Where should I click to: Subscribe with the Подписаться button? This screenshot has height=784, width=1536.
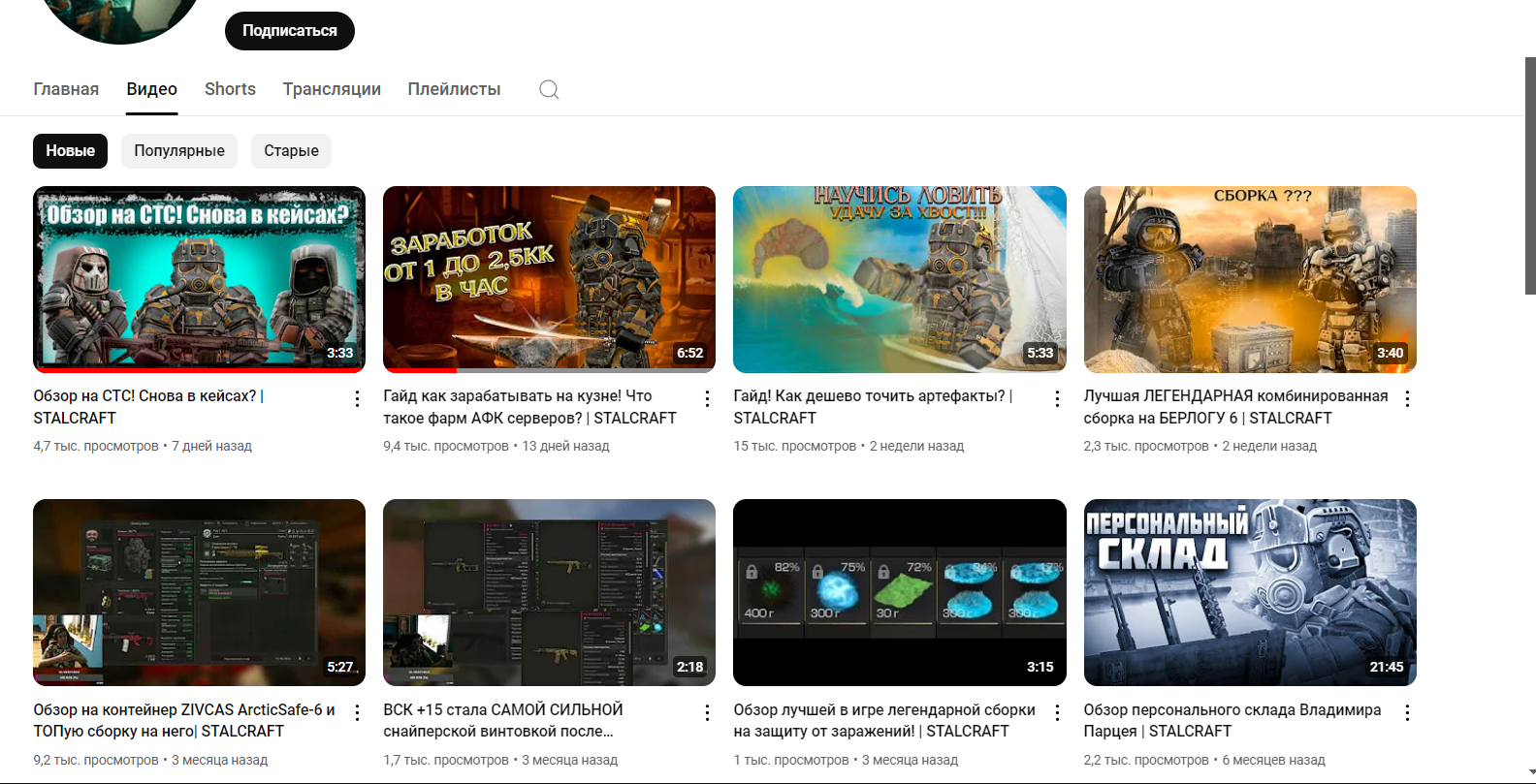(290, 31)
